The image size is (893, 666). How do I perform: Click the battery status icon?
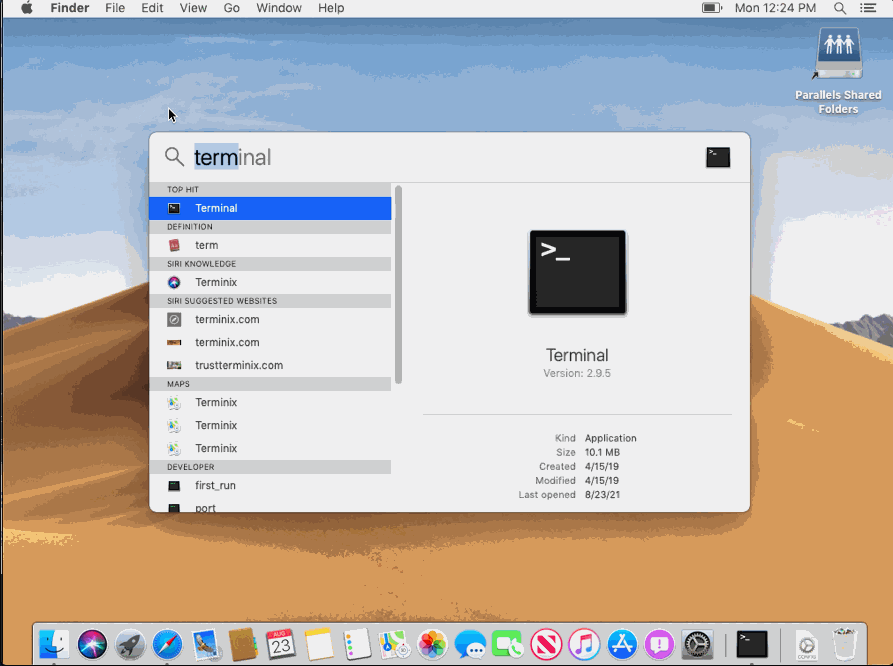711,8
